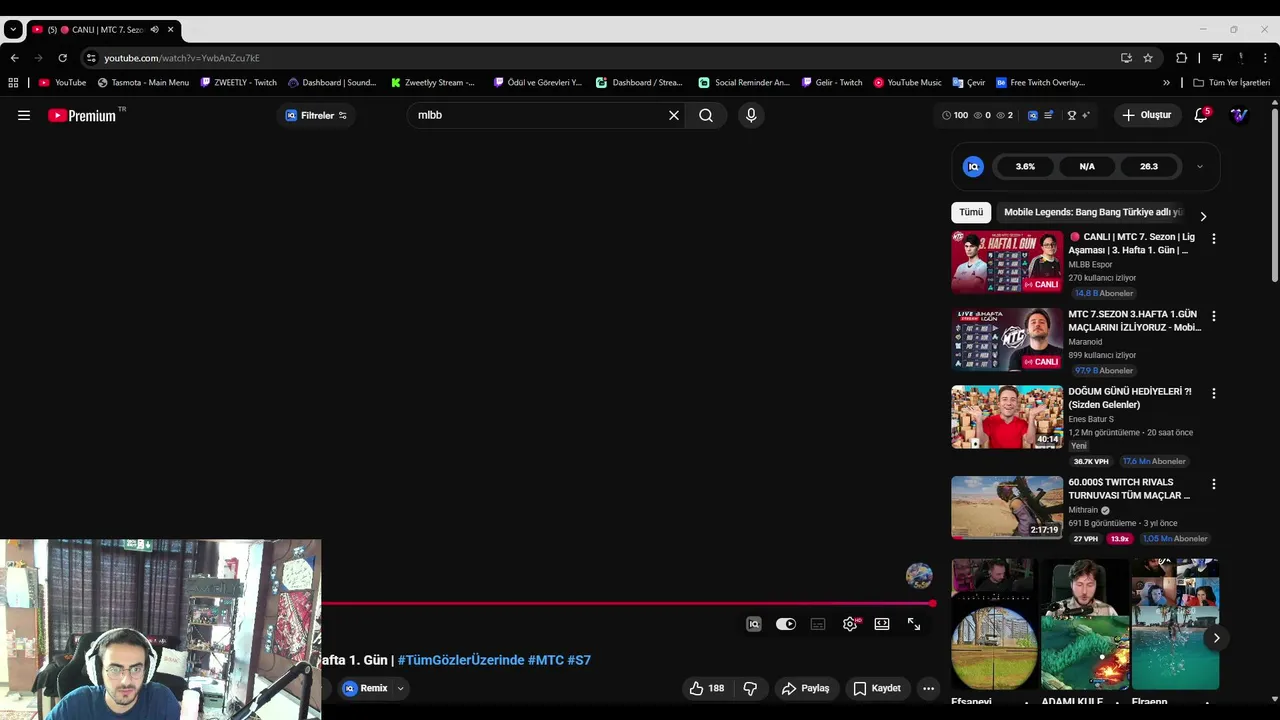Toggle subtitles captions in player
Screen dimensions: 1280x720
(818, 624)
